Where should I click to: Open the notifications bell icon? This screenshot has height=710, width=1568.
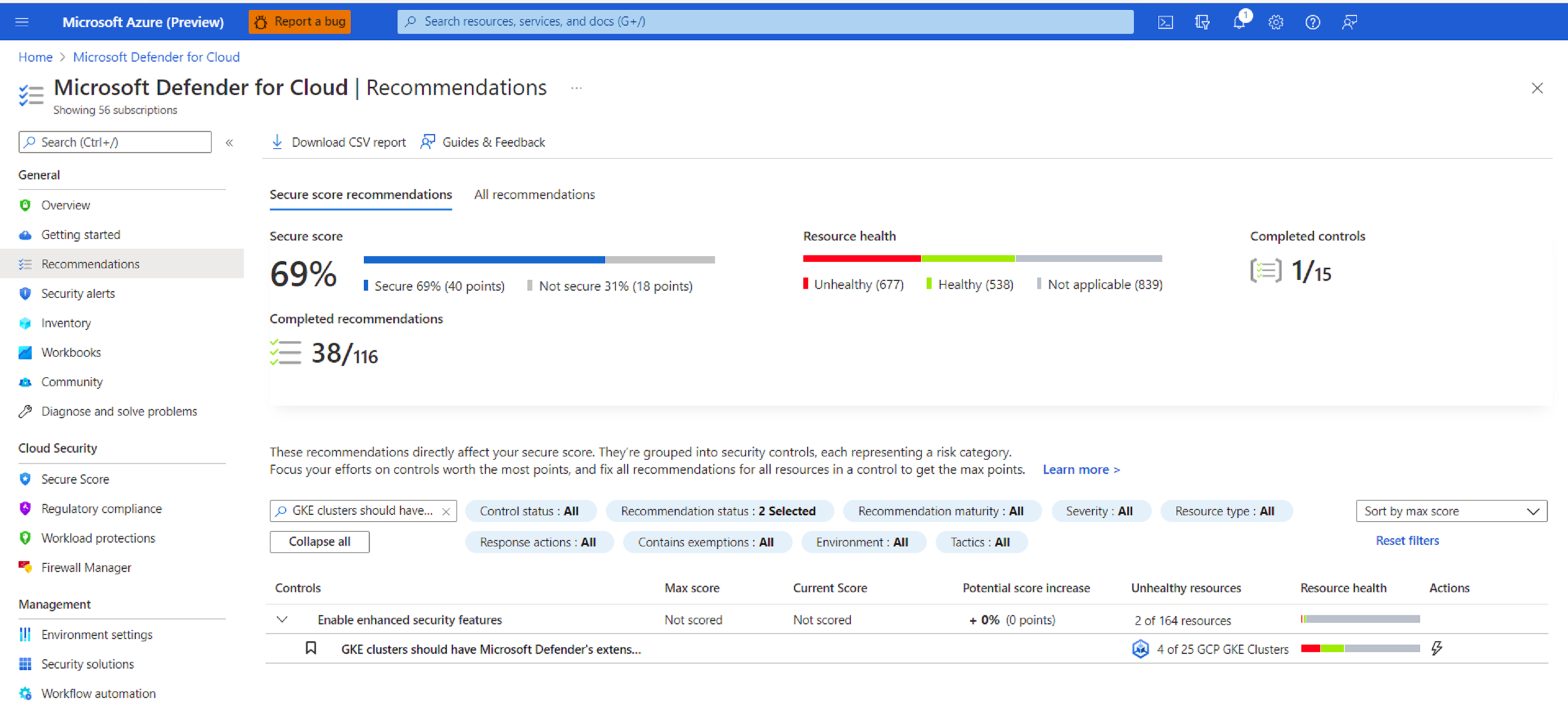click(x=1239, y=22)
